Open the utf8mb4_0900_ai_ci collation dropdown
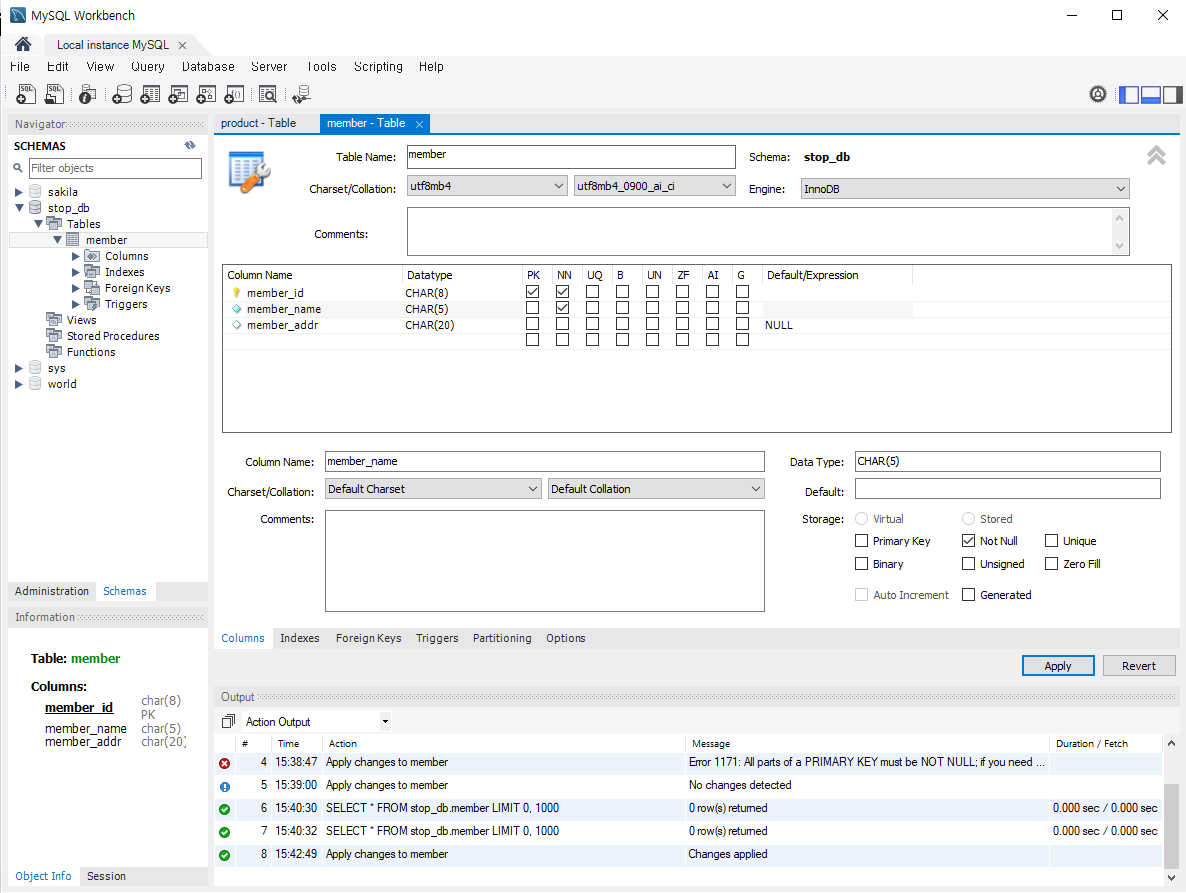 point(654,186)
